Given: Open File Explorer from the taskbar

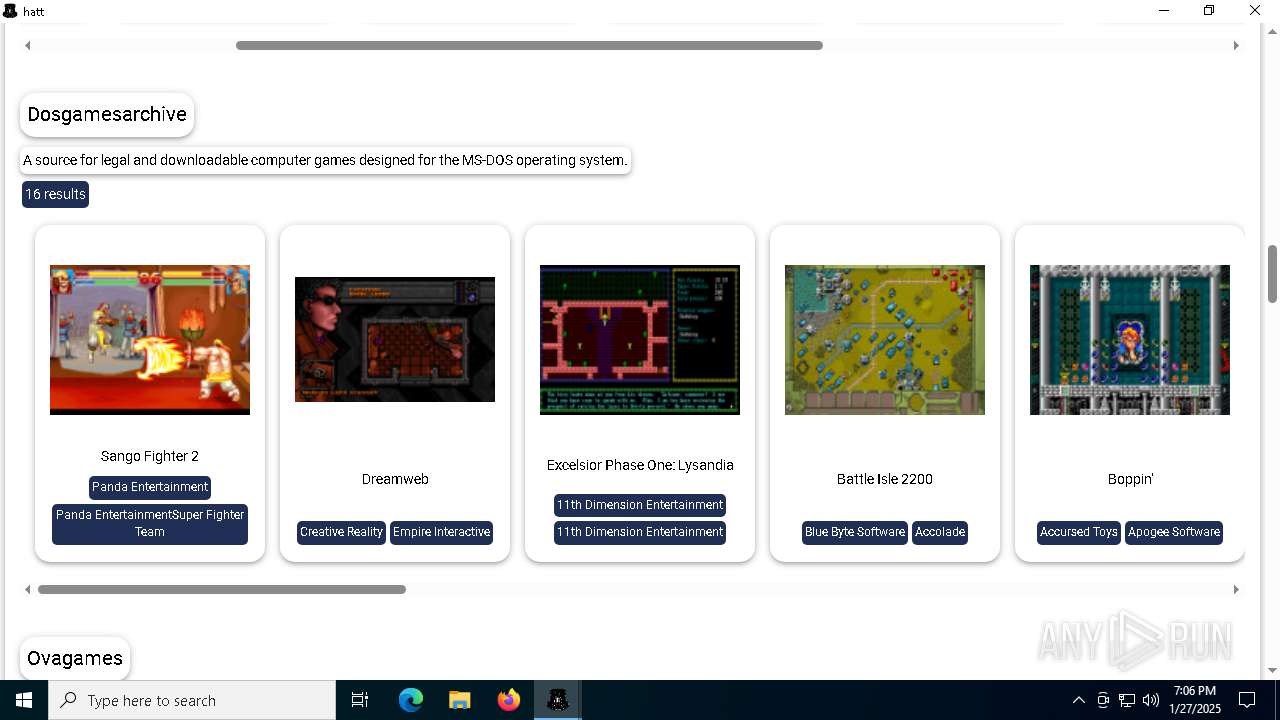Looking at the screenshot, I should 460,700.
